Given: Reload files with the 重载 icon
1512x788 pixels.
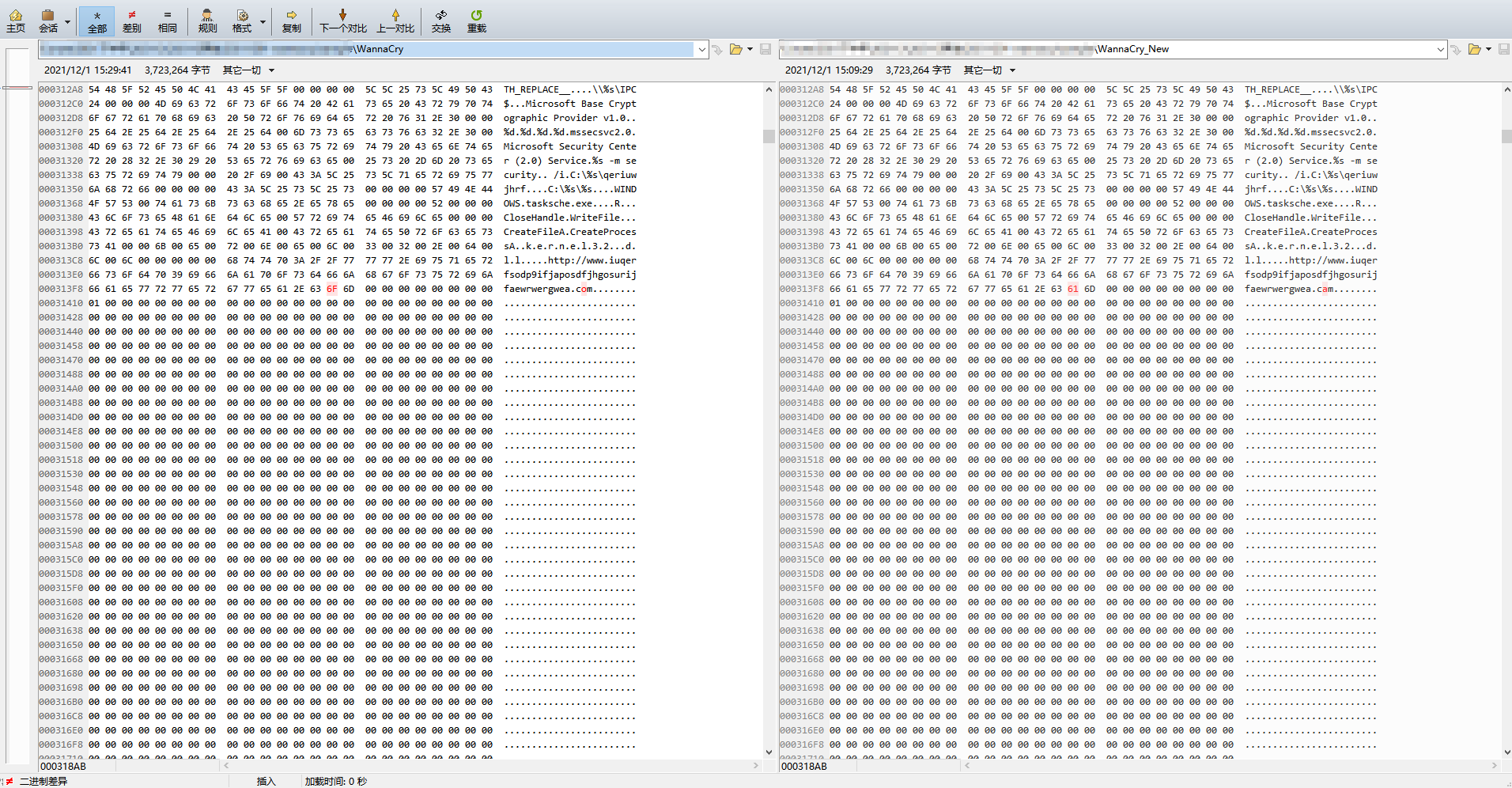Looking at the screenshot, I should [476, 21].
